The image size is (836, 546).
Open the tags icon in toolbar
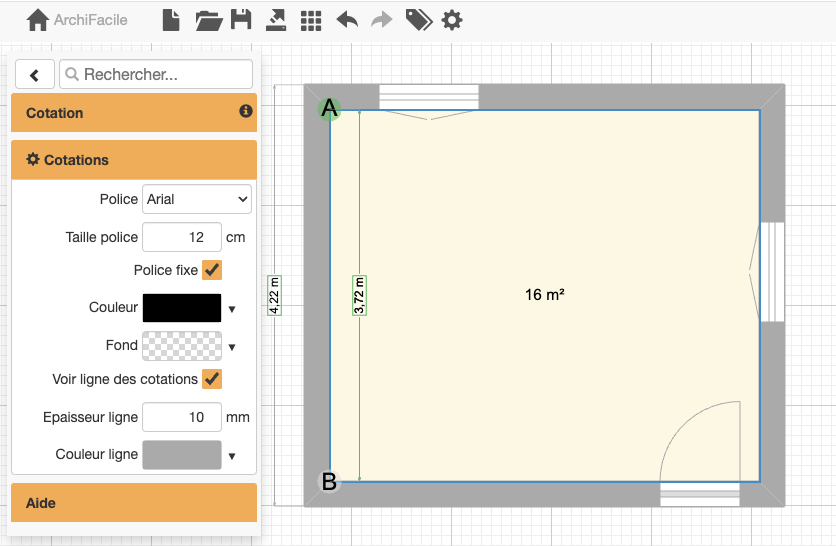tap(418, 20)
